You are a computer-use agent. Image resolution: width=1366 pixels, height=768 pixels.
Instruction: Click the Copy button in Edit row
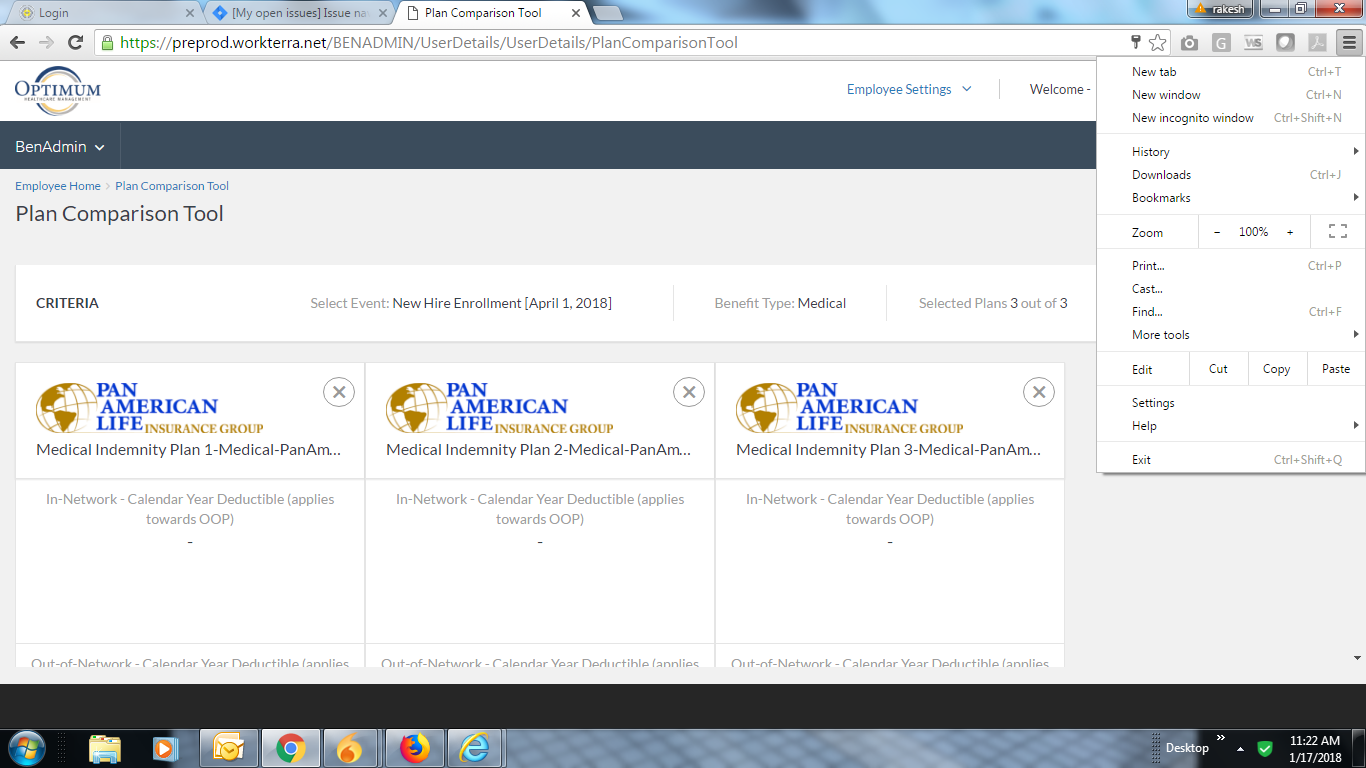1276,369
